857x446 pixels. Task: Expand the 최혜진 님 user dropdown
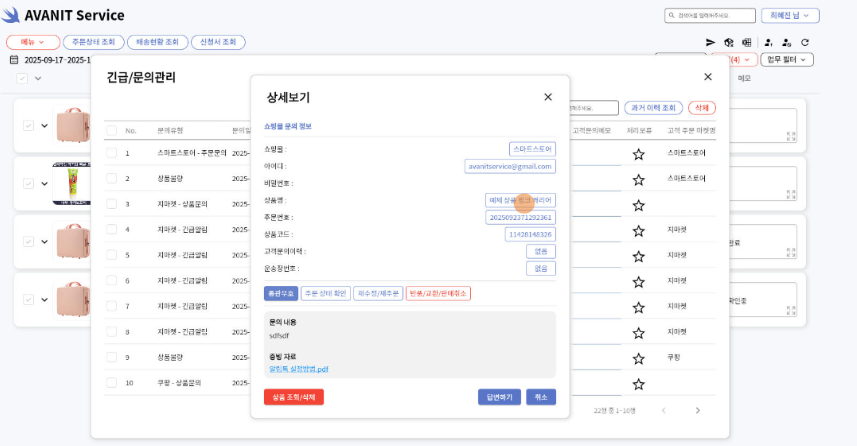coord(790,16)
